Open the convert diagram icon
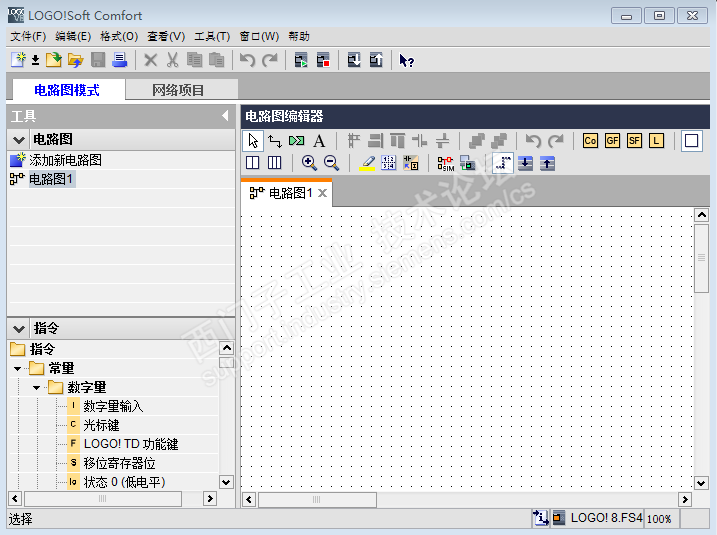The height and width of the screenshot is (535, 717). [x=411, y=163]
